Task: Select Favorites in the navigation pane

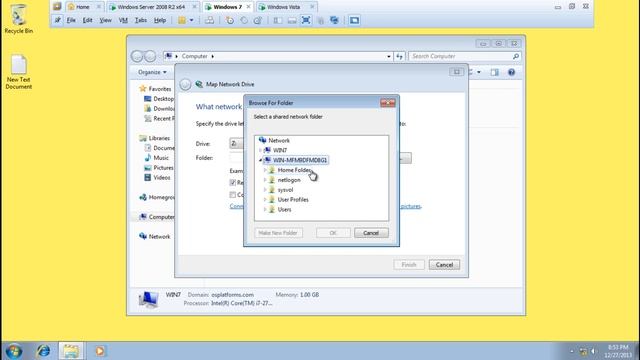Action: coord(155,89)
